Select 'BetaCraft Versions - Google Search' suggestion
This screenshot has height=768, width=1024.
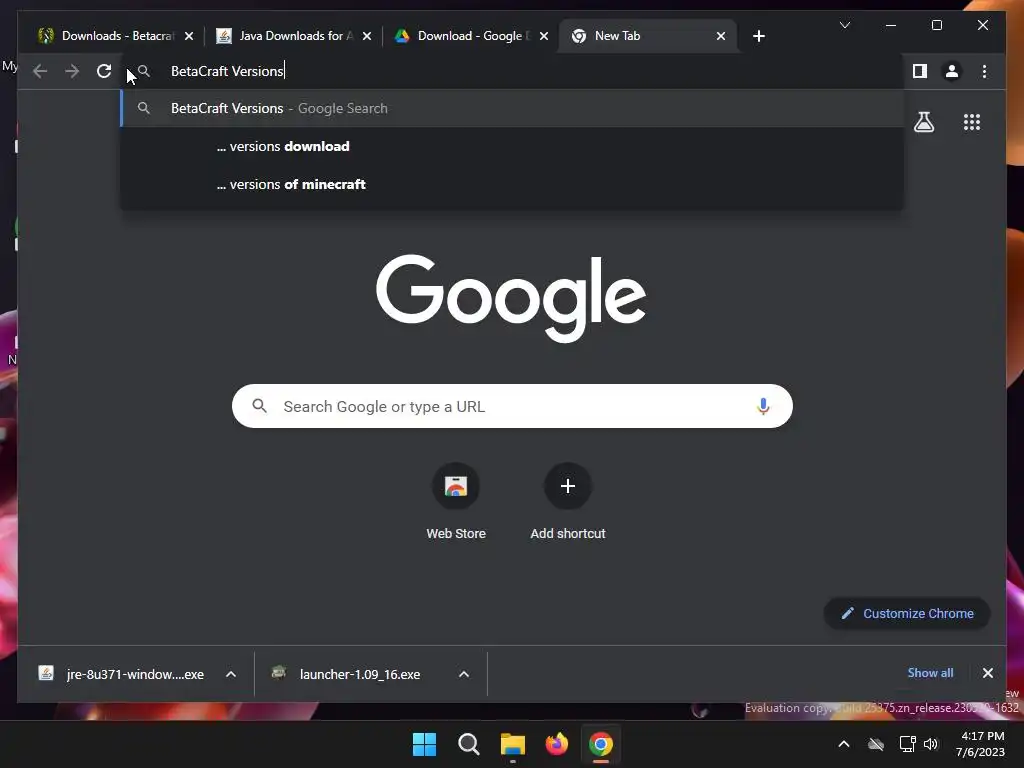click(513, 108)
